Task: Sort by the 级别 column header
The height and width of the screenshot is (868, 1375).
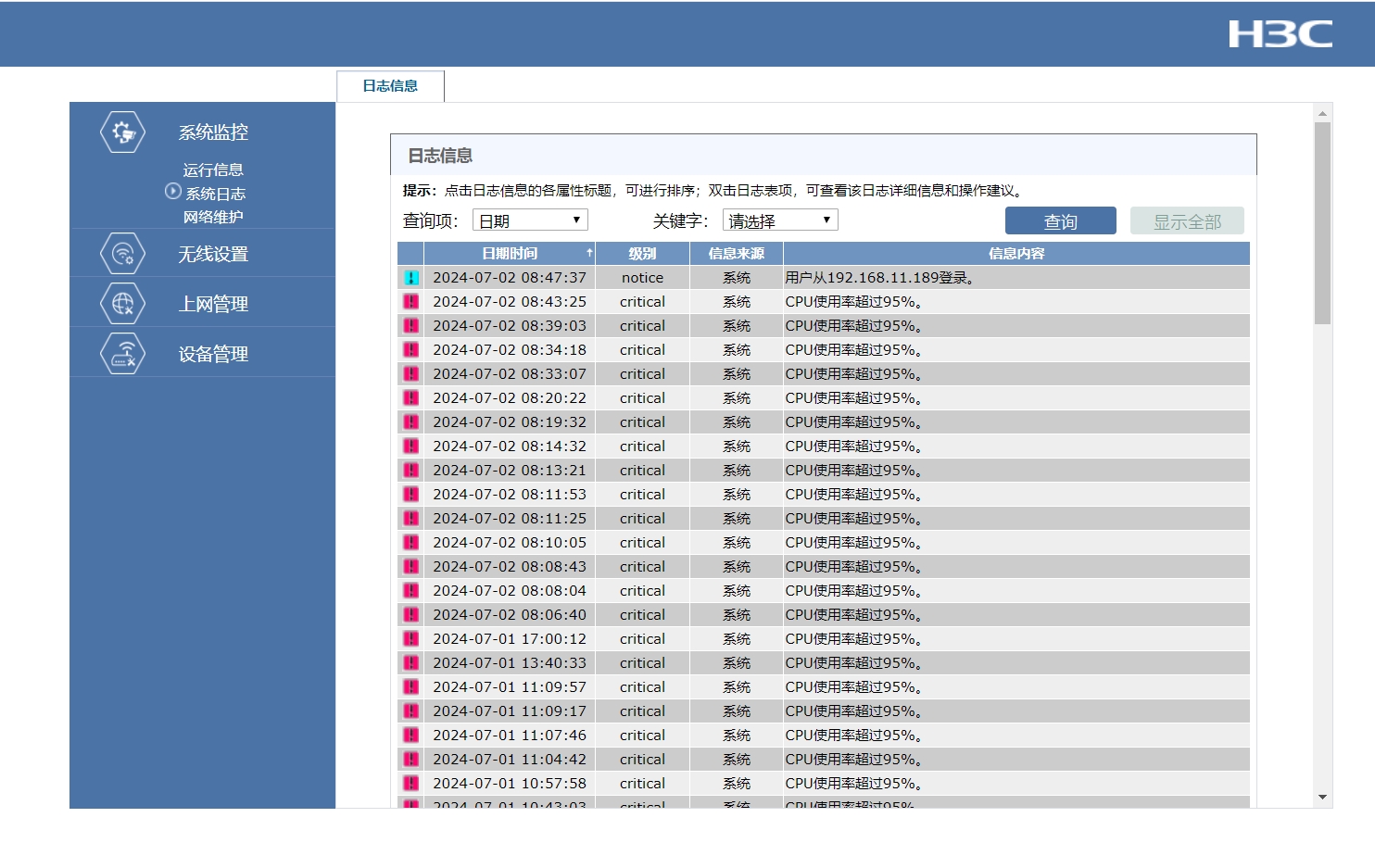Action: click(x=642, y=254)
